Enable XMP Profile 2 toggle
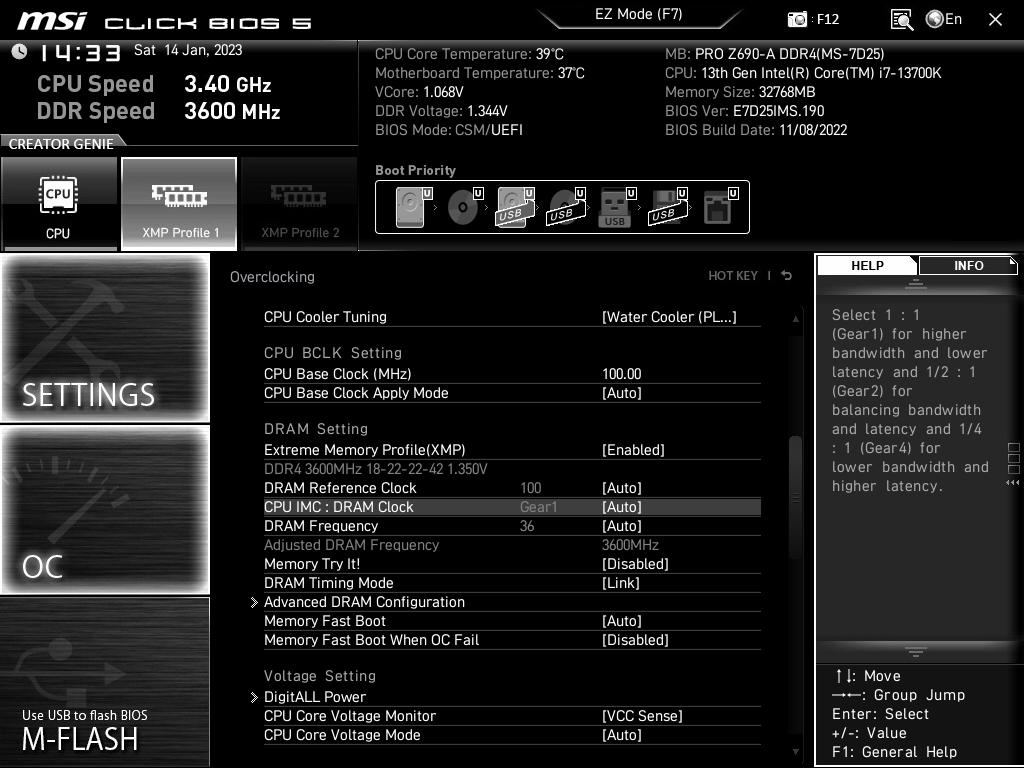Viewport: 1024px width, 768px height. (300, 204)
